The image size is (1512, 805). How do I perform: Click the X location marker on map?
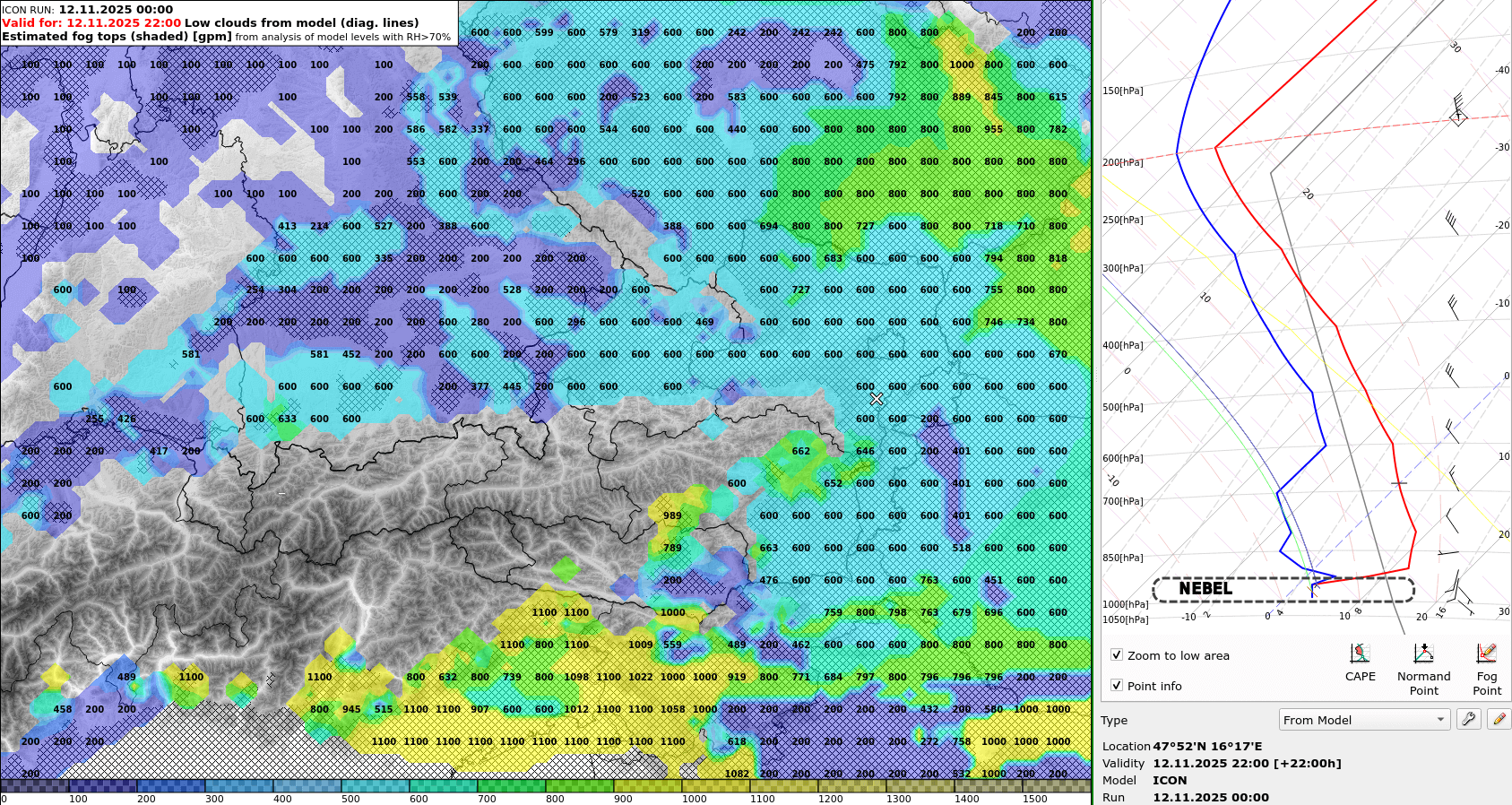877,399
